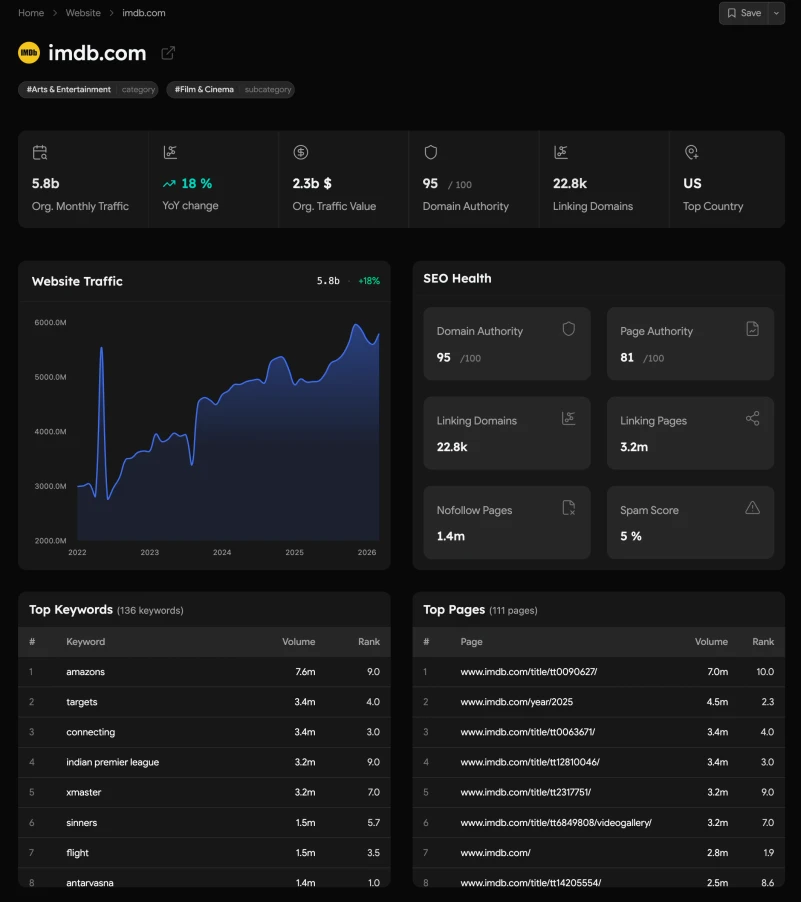Open the www.imdb.com/title/tt2317751/ page row
The image size is (801, 902).
tap(598, 792)
